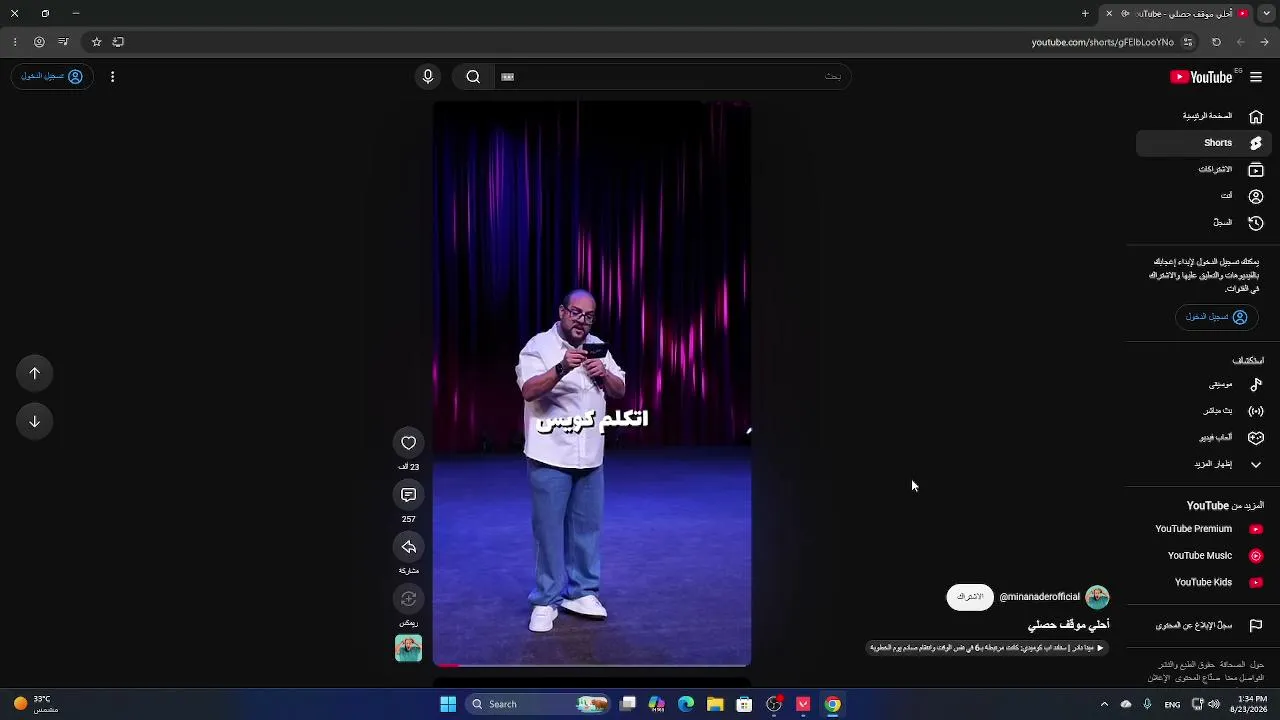The image size is (1280, 720).
Task: Switch to Chrome on the taskbar
Action: [832, 704]
